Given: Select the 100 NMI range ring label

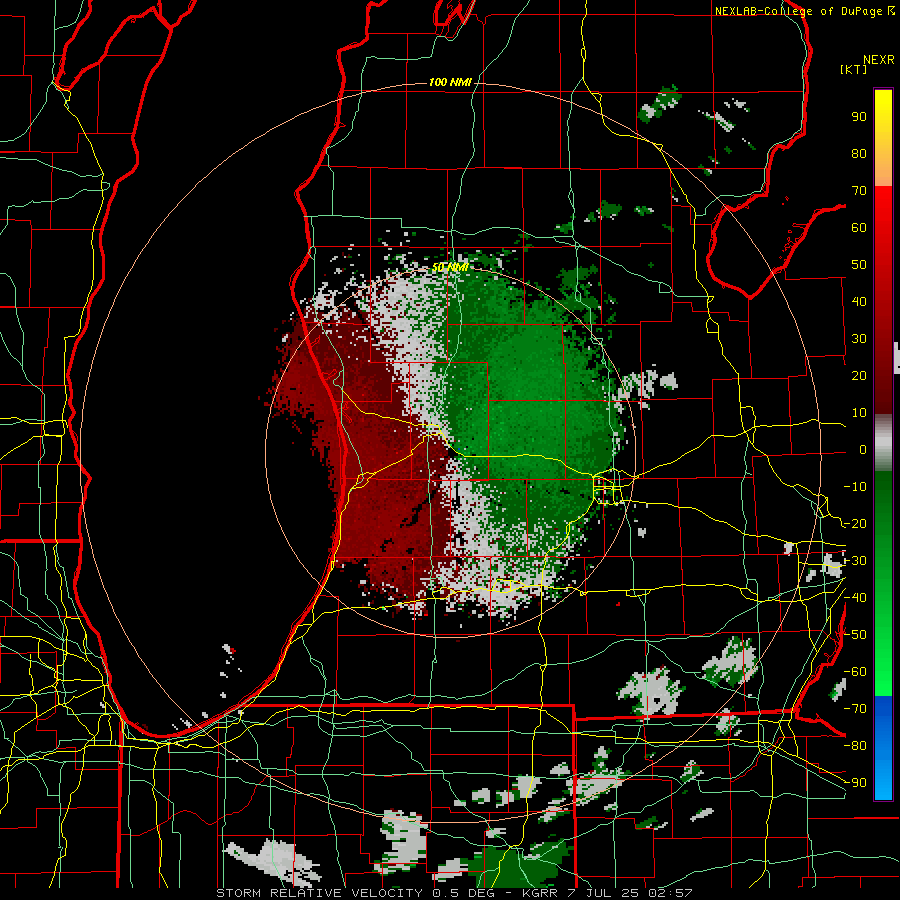Looking at the screenshot, I should [451, 82].
